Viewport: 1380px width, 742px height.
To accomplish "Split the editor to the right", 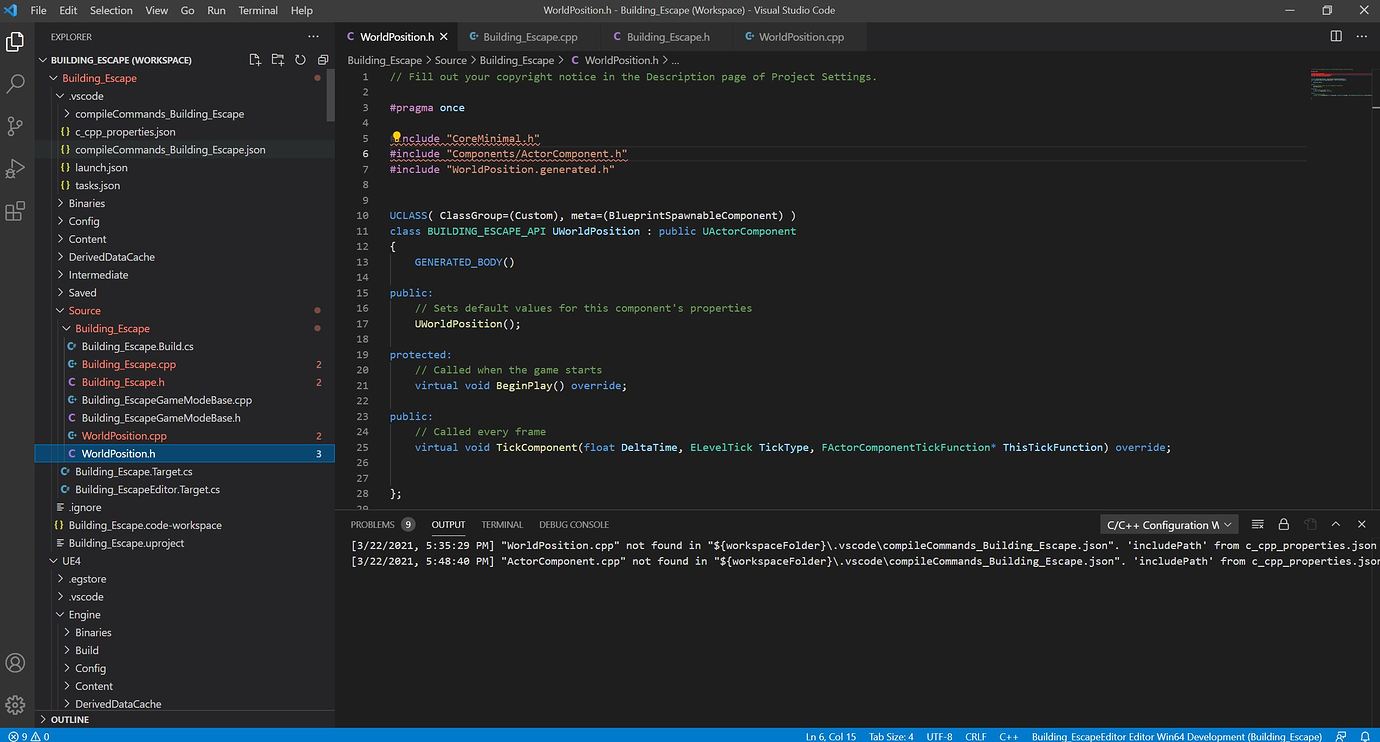I will pyautogui.click(x=1336, y=37).
